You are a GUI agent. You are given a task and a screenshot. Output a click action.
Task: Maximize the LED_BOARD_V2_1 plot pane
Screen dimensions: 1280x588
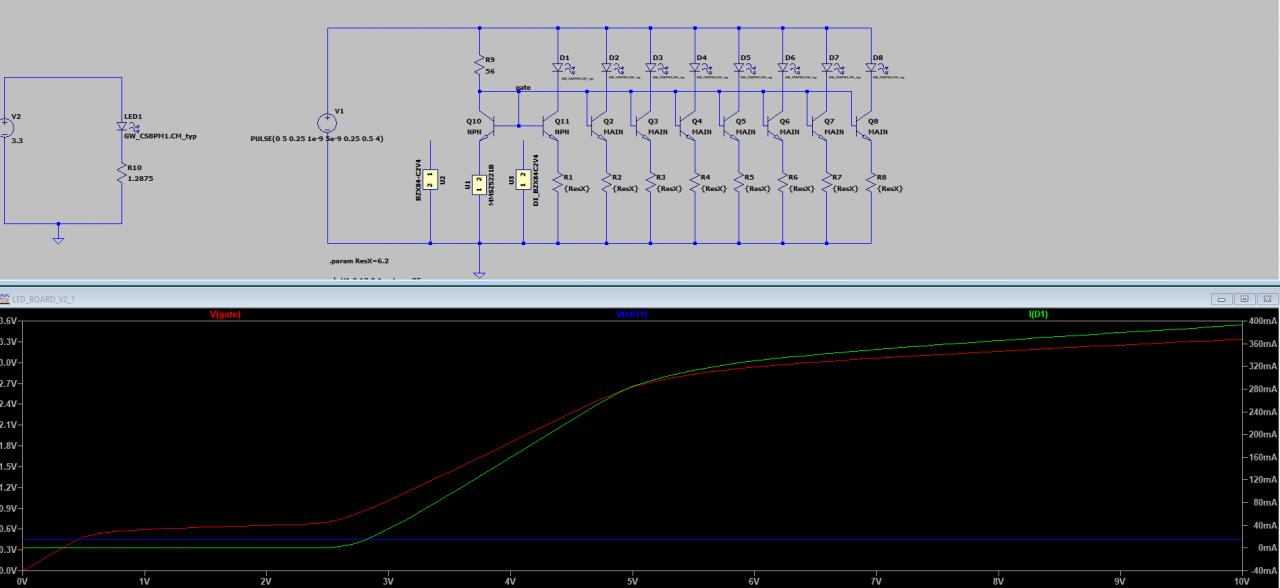[x=1244, y=299]
